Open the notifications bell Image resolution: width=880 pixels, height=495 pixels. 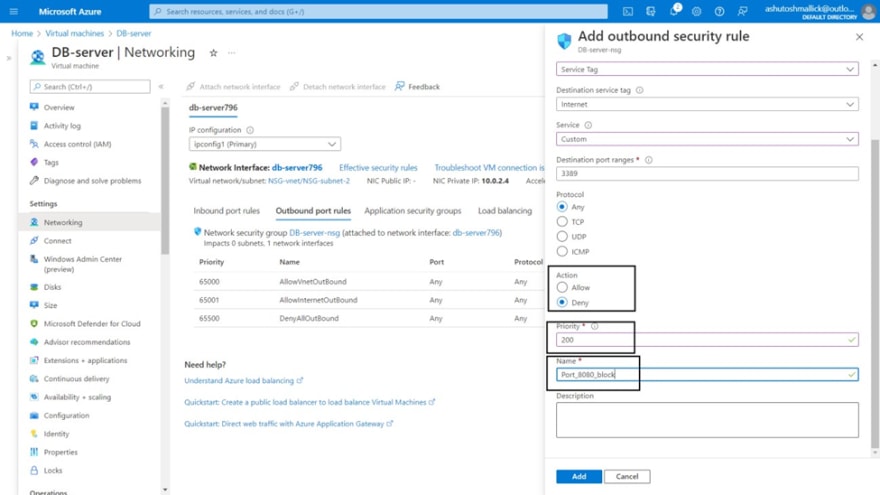tap(674, 11)
